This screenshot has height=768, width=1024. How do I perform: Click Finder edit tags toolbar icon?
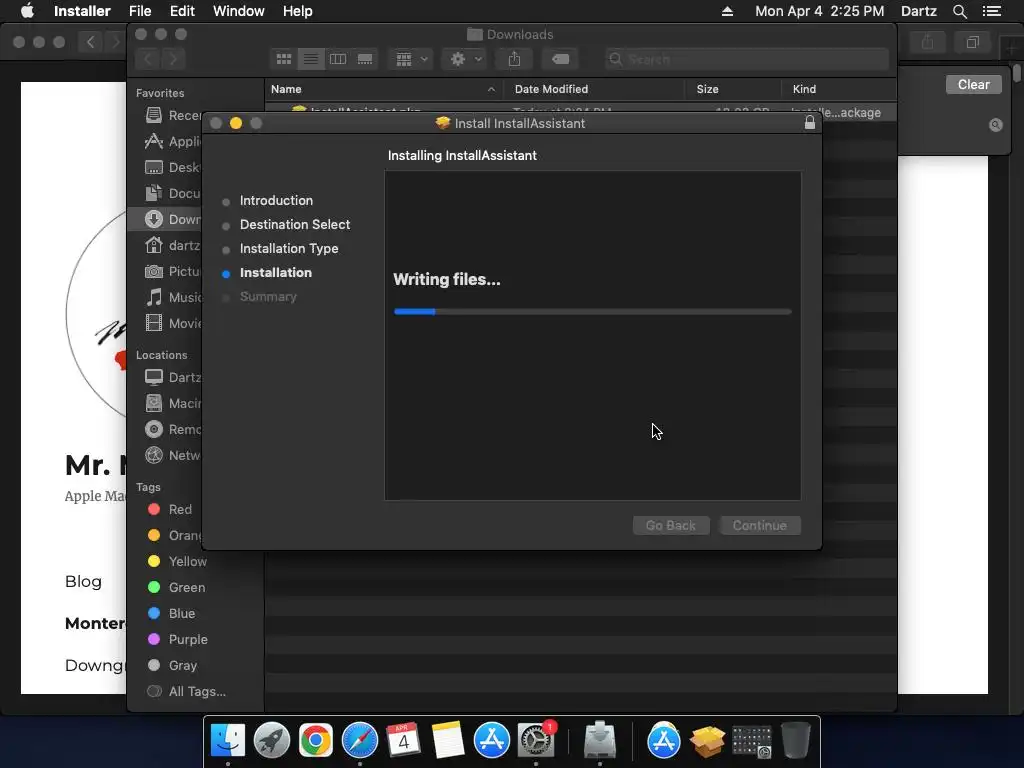560,59
